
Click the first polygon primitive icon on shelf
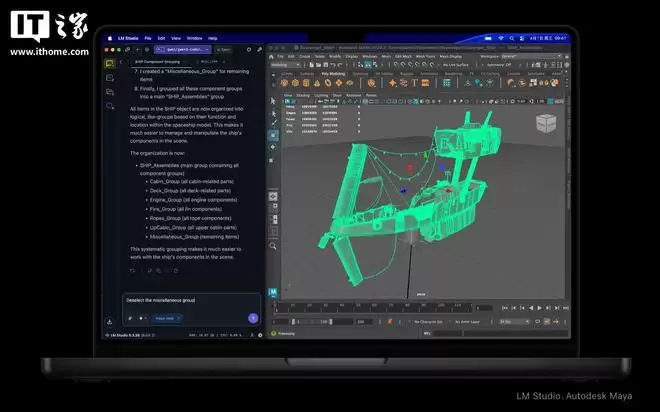click(287, 83)
